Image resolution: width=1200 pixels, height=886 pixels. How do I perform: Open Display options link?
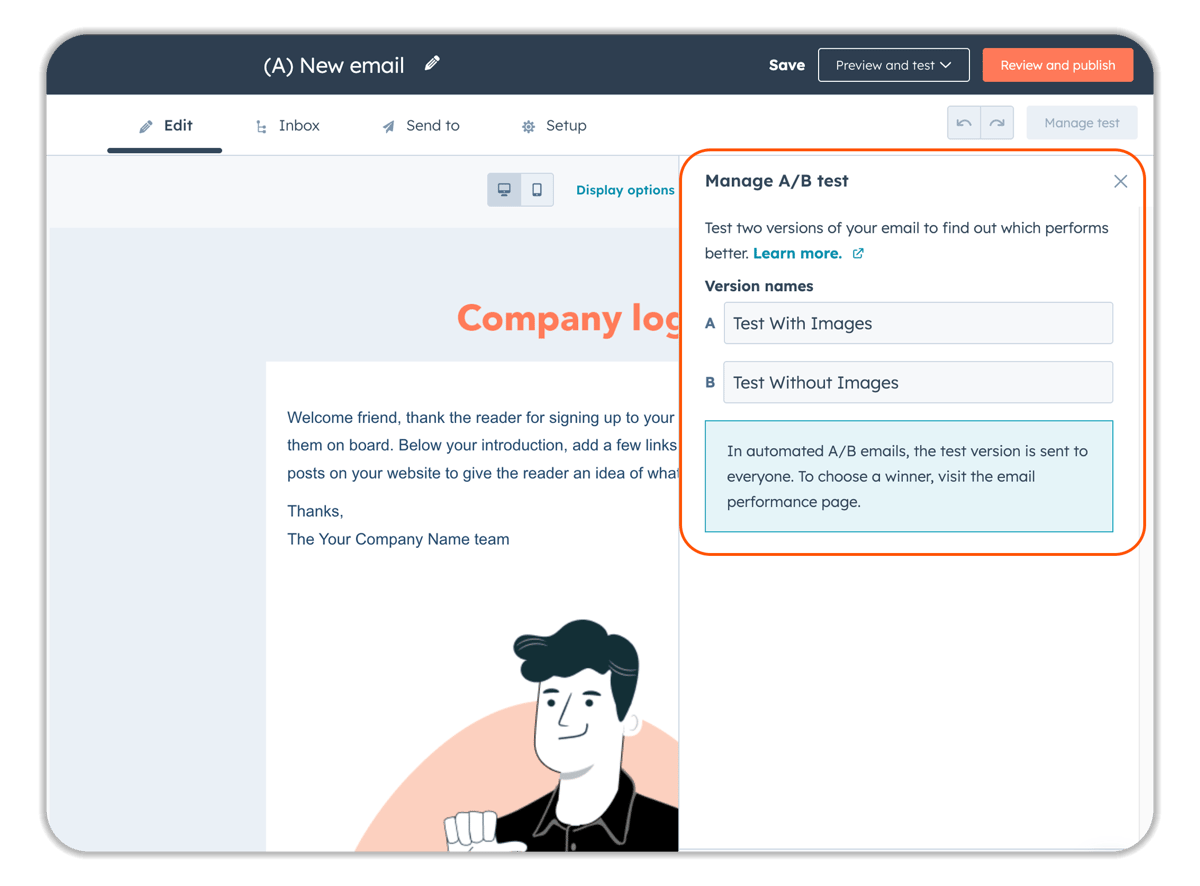[x=625, y=190]
